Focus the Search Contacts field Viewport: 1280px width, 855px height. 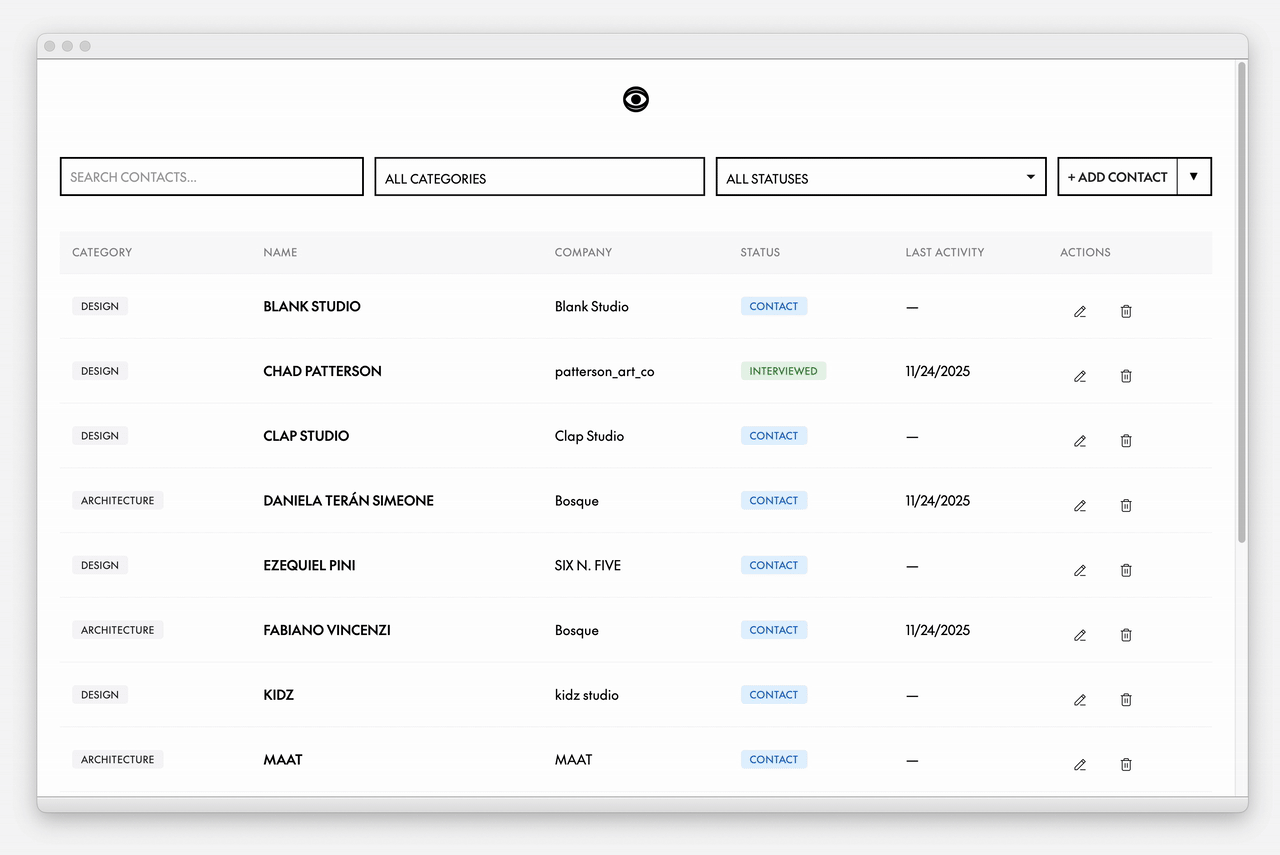(211, 177)
